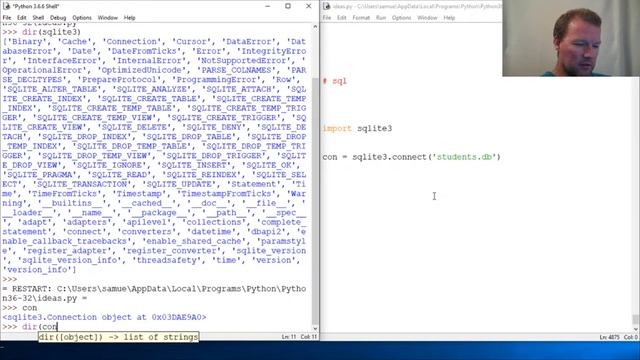
Task: Click shell scrollbar up arrow
Action: point(315,27)
